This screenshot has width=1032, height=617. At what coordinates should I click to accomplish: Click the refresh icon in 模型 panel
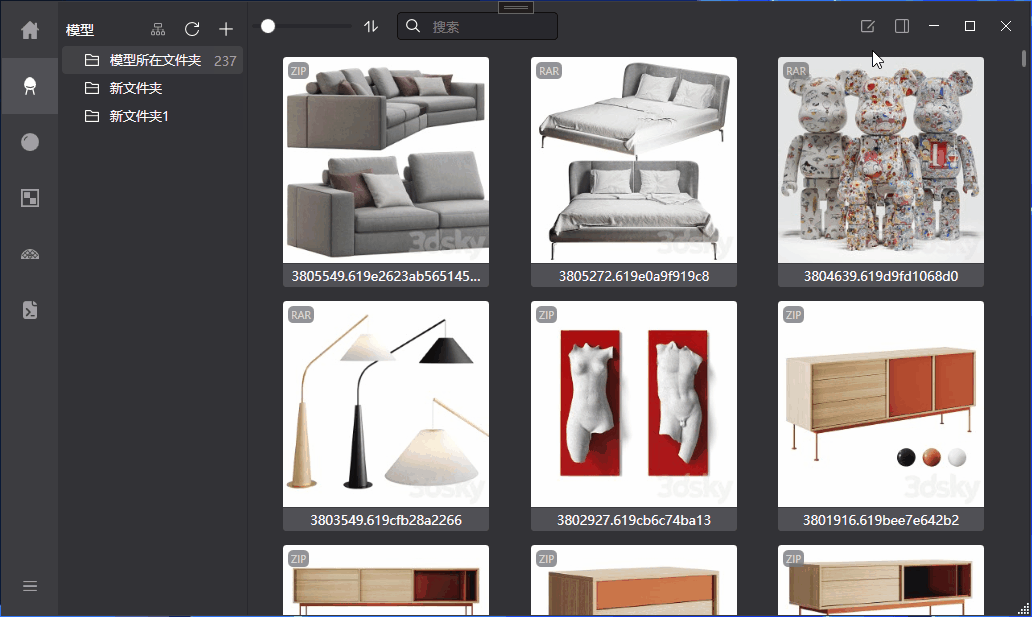192,30
